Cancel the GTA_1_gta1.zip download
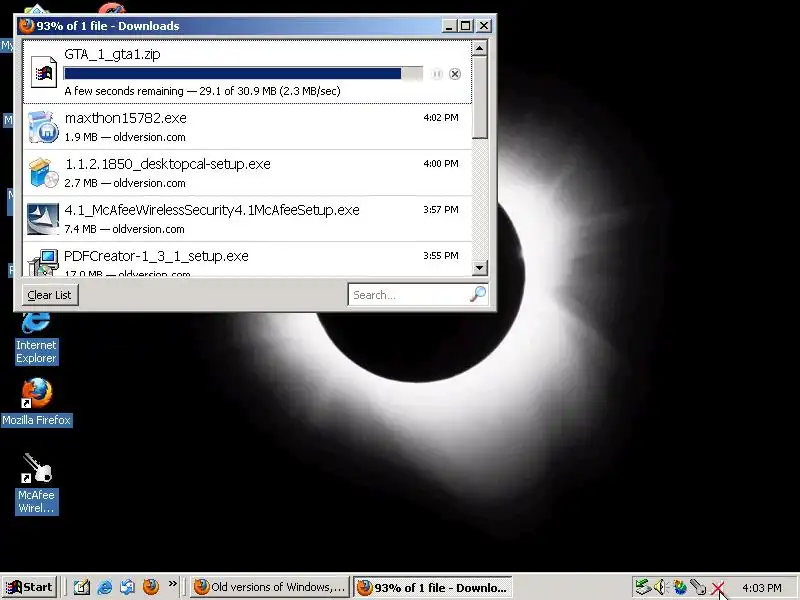Viewport: 800px width, 600px height. [455, 74]
